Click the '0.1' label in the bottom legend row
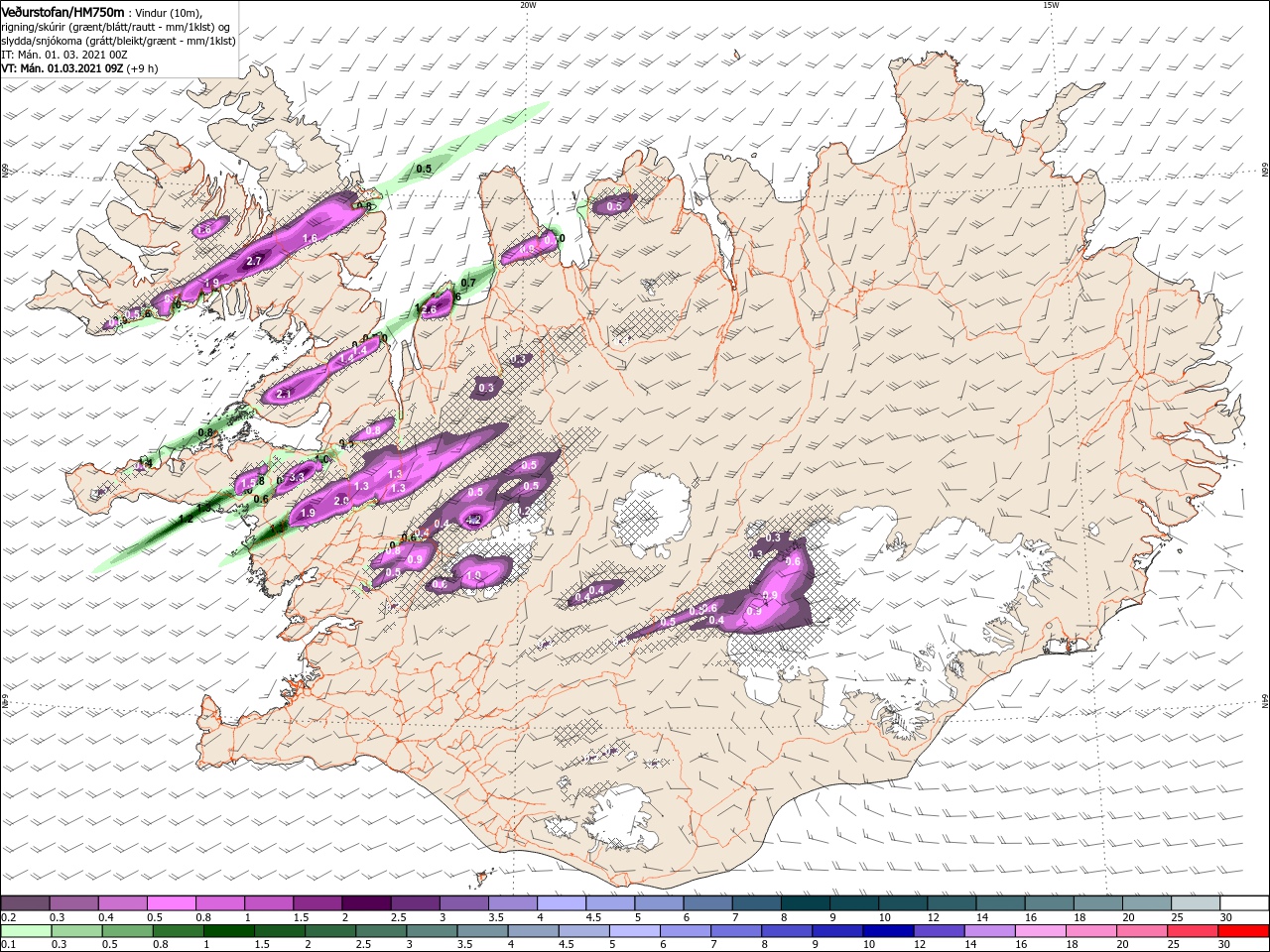1270x952 pixels. pyautogui.click(x=8, y=945)
